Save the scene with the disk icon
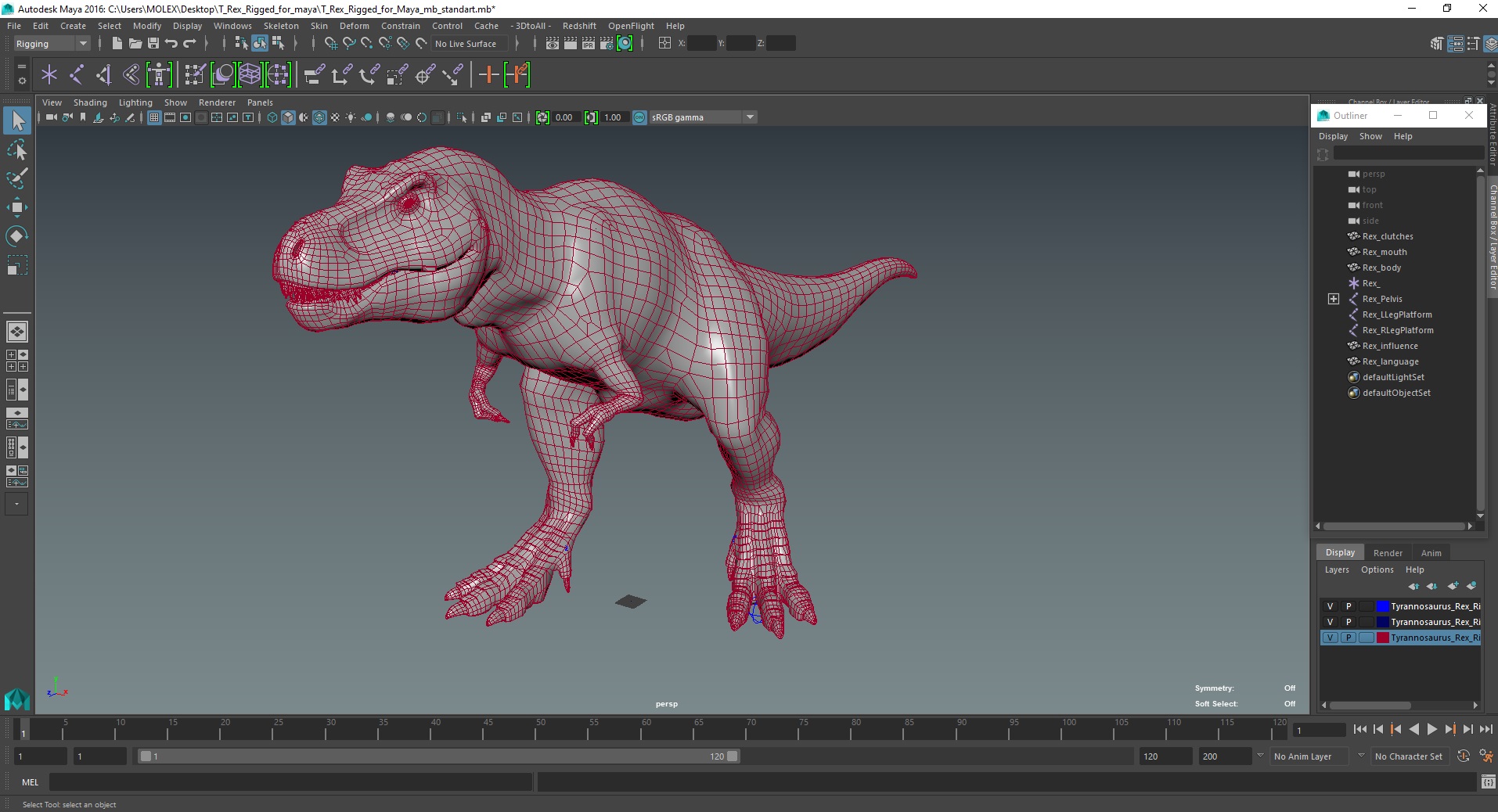Image resolution: width=1498 pixels, height=812 pixels. [x=153, y=43]
